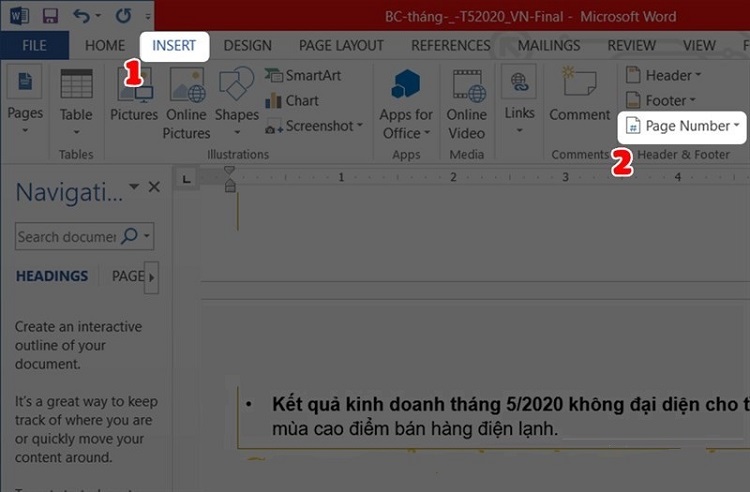Expand the Footer dropdown
This screenshot has width=750, height=492.
(x=661, y=100)
